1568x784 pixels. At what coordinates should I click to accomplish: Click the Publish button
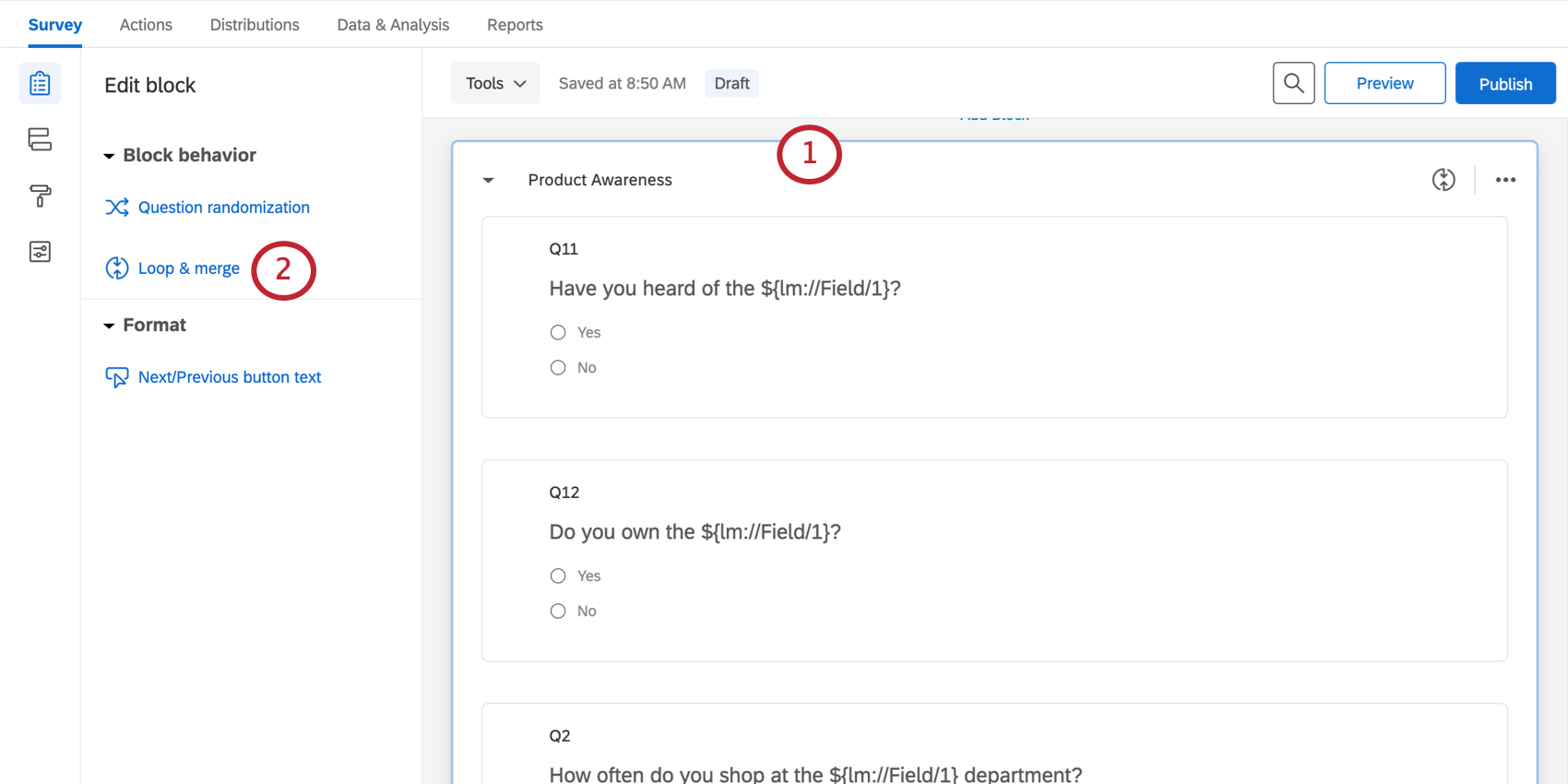click(1504, 83)
